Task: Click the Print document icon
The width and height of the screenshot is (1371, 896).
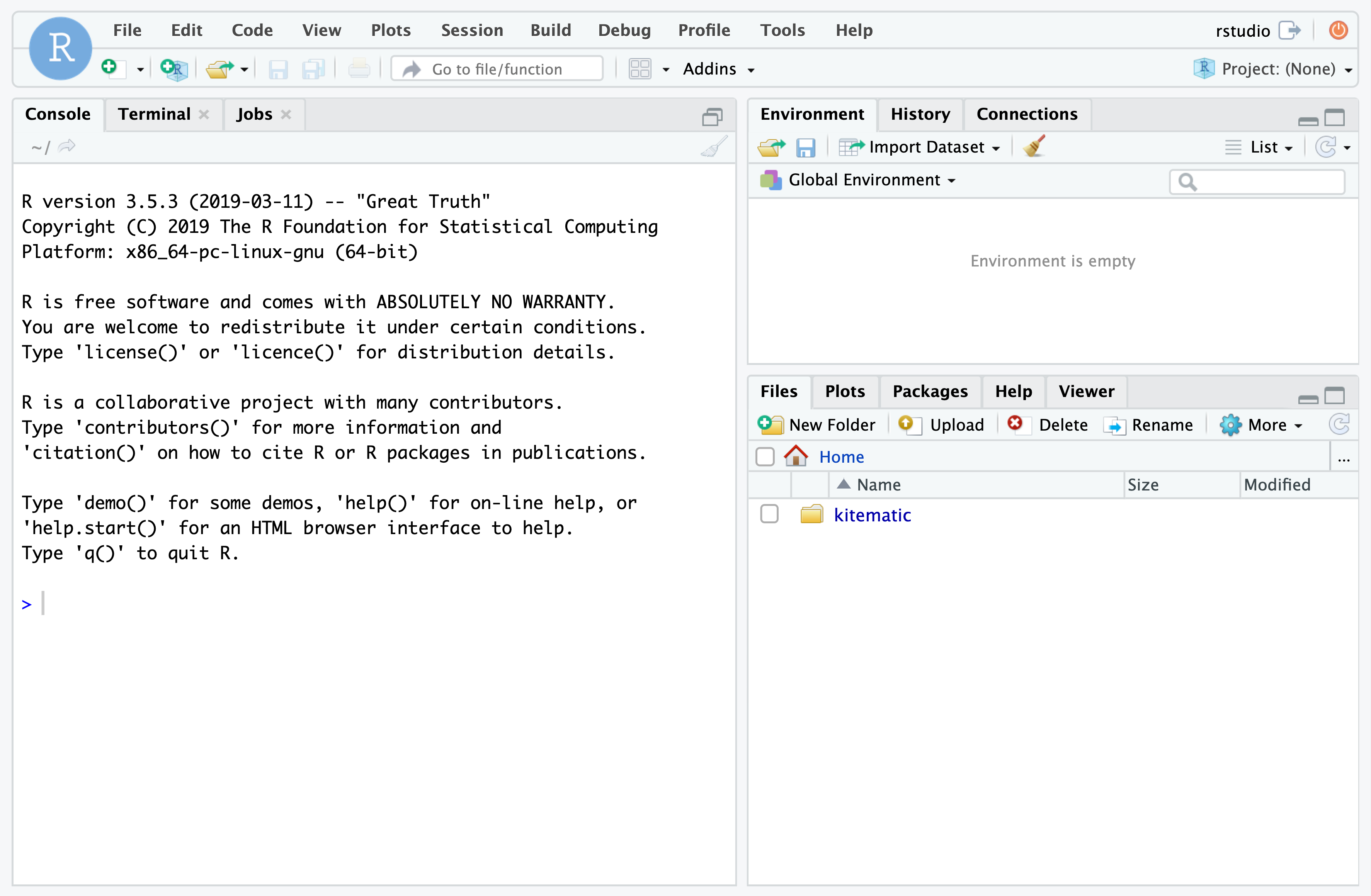Action: click(359, 68)
